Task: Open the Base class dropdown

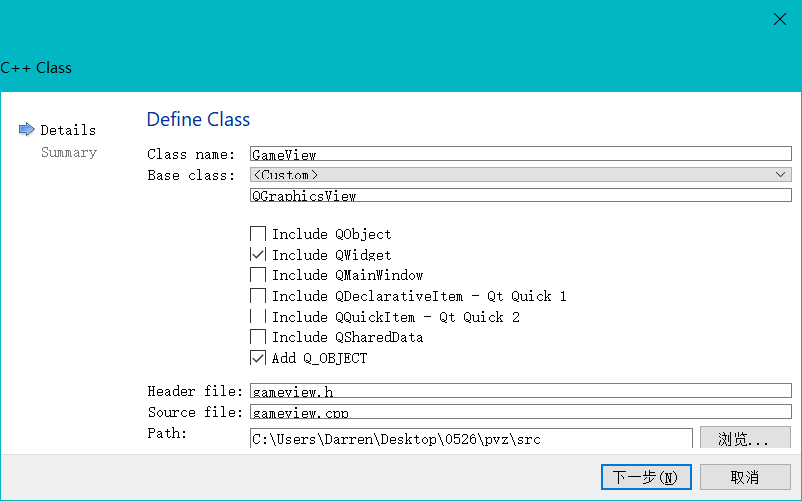Action: click(521, 175)
